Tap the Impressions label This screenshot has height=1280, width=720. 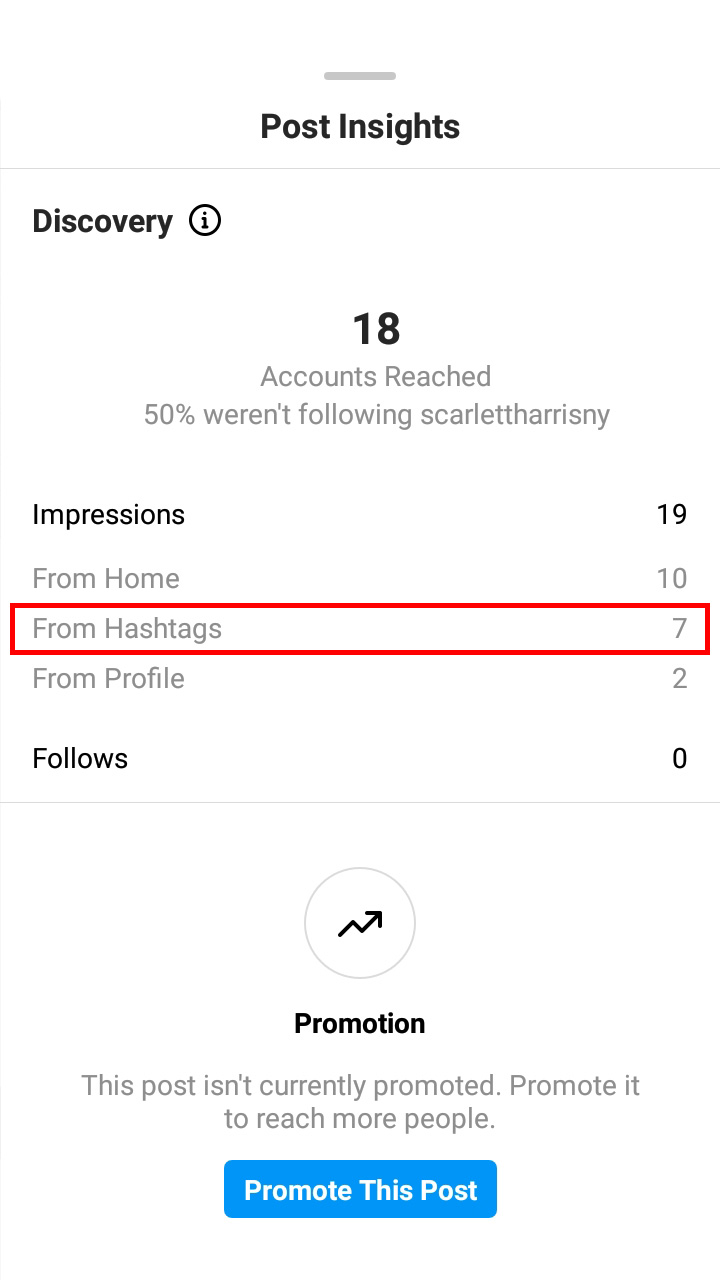[108, 514]
